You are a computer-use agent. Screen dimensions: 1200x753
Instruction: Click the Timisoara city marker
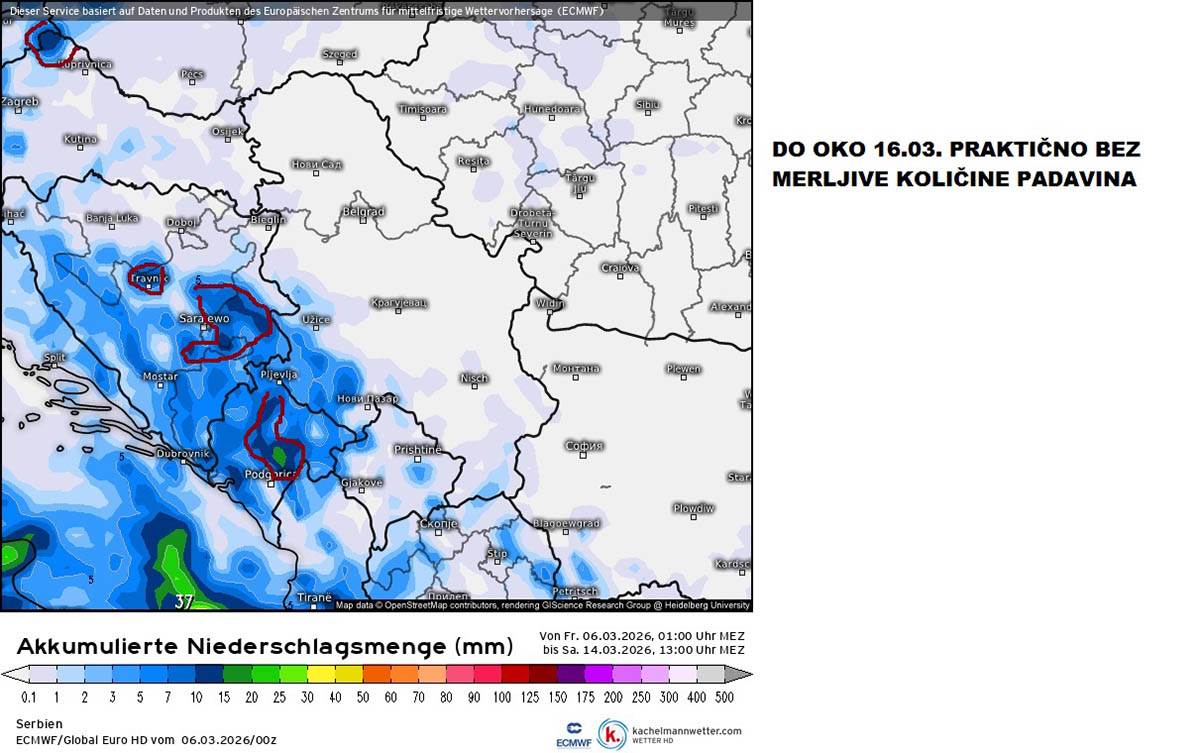(422, 118)
